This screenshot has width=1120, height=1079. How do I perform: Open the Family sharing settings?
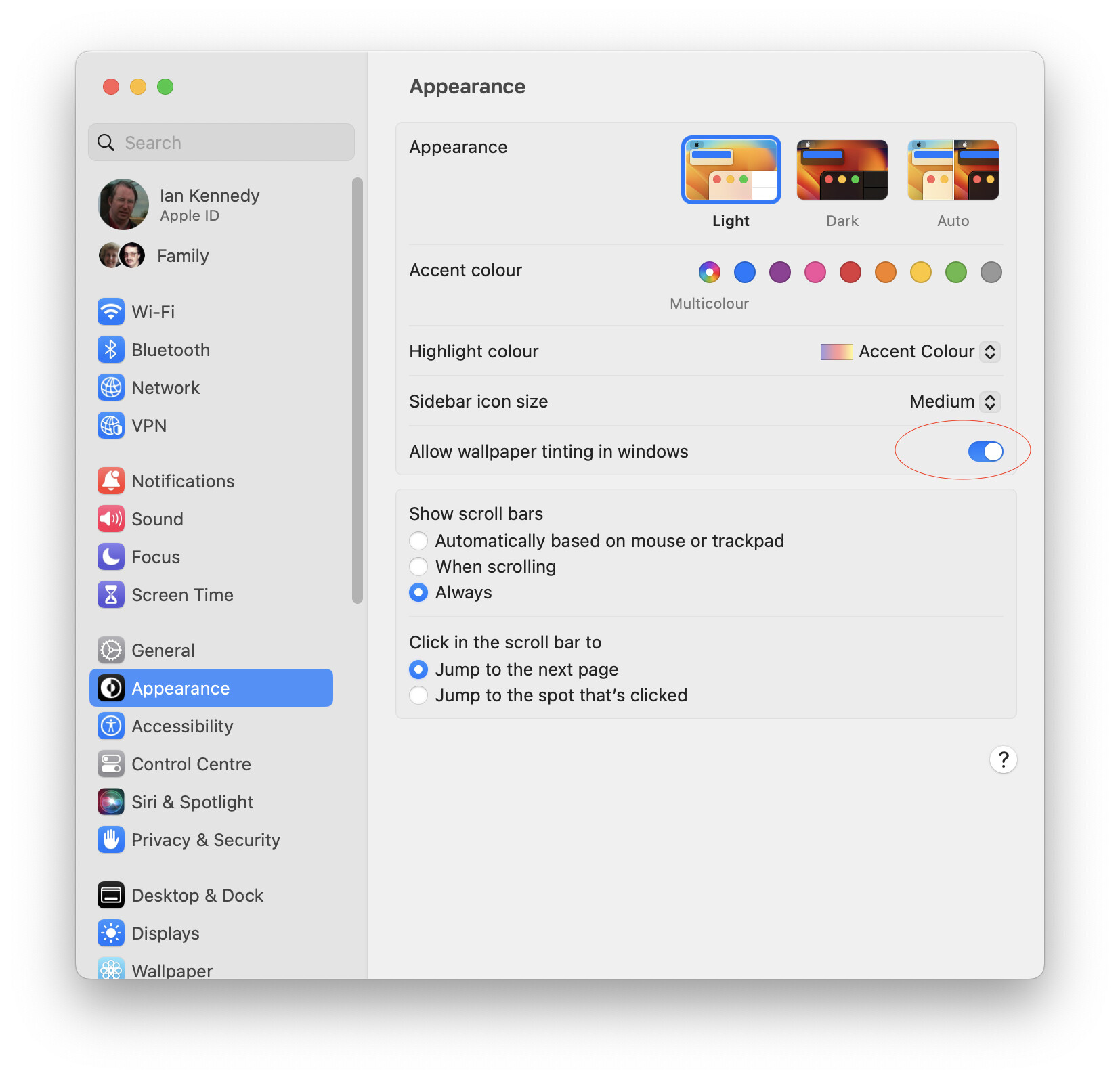(x=182, y=255)
